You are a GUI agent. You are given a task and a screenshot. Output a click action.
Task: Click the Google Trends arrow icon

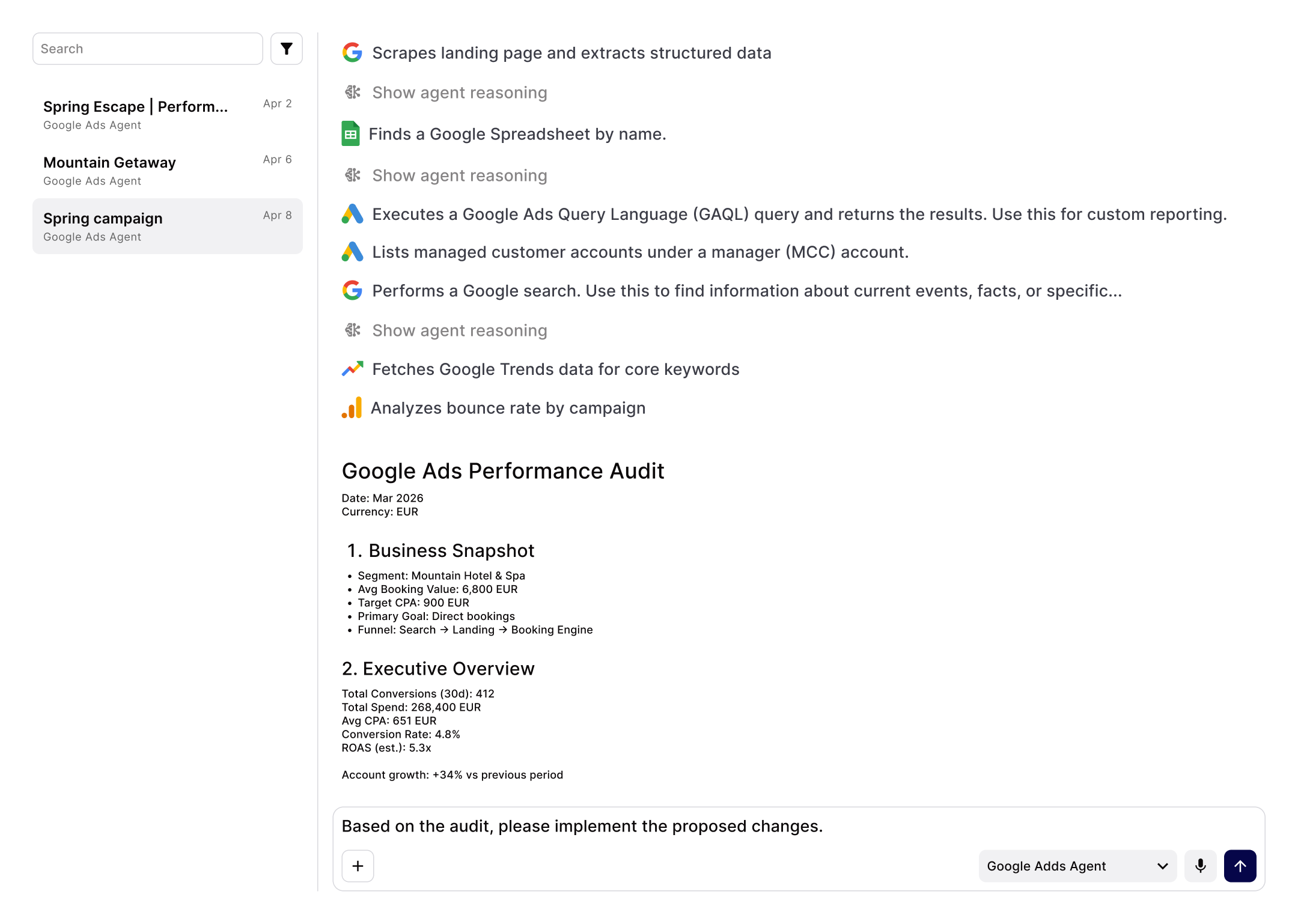pyautogui.click(x=352, y=369)
